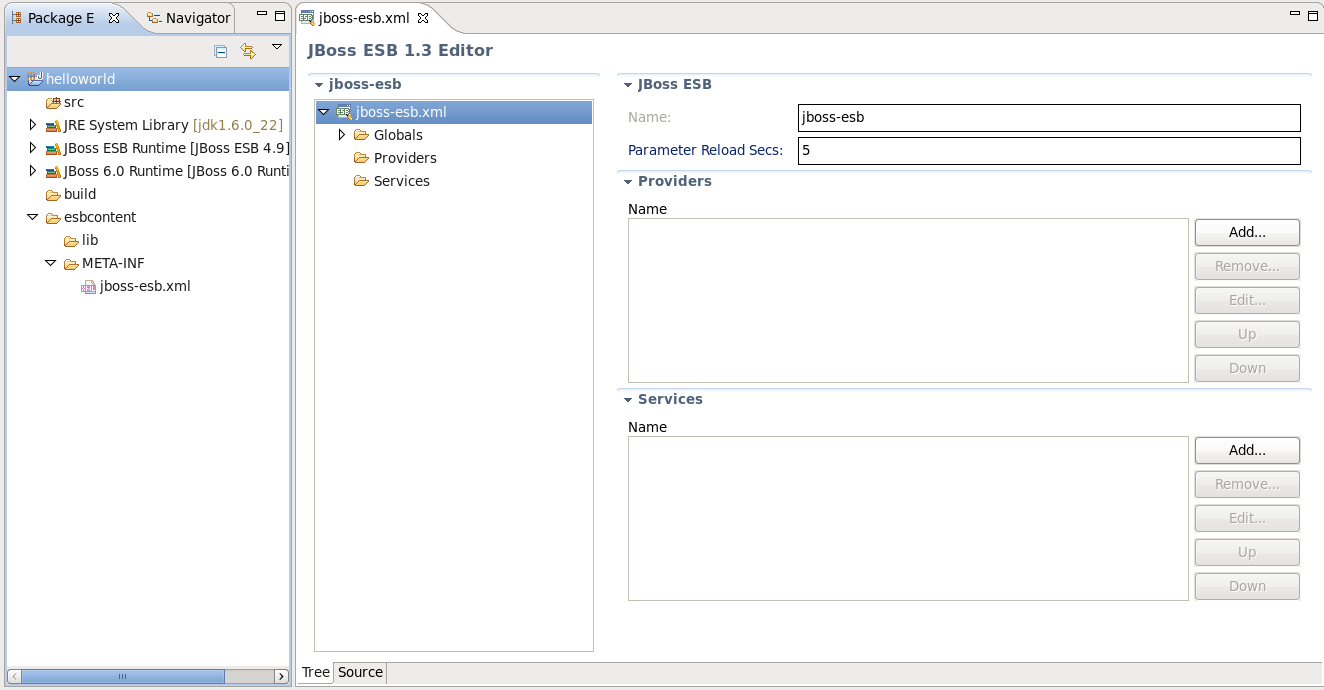Image resolution: width=1324 pixels, height=690 pixels.
Task: Click the jboss-esb.xml file icon in Package Explorer
Action: 89,287
